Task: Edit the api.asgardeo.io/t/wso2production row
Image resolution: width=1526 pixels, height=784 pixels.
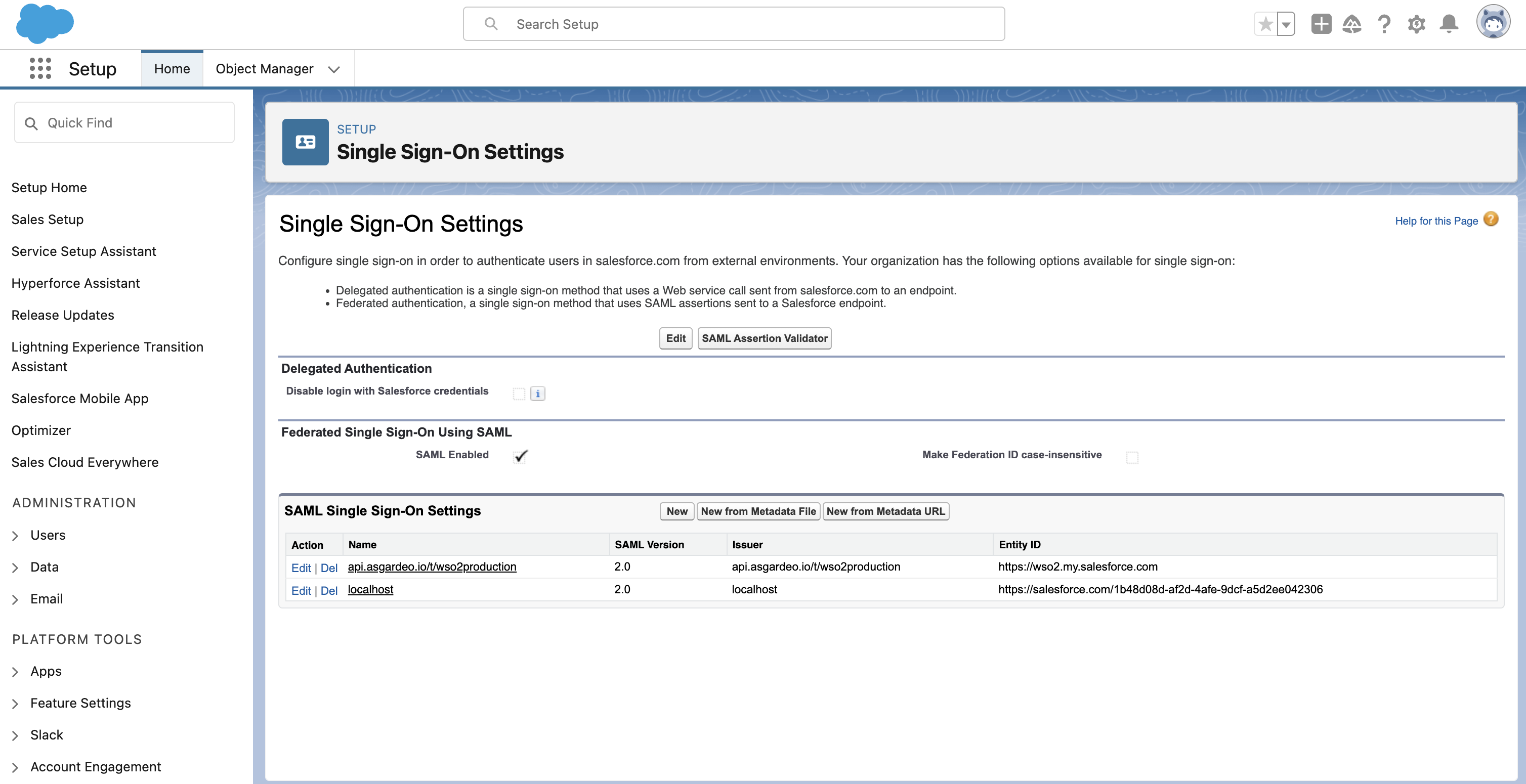Action: (301, 568)
